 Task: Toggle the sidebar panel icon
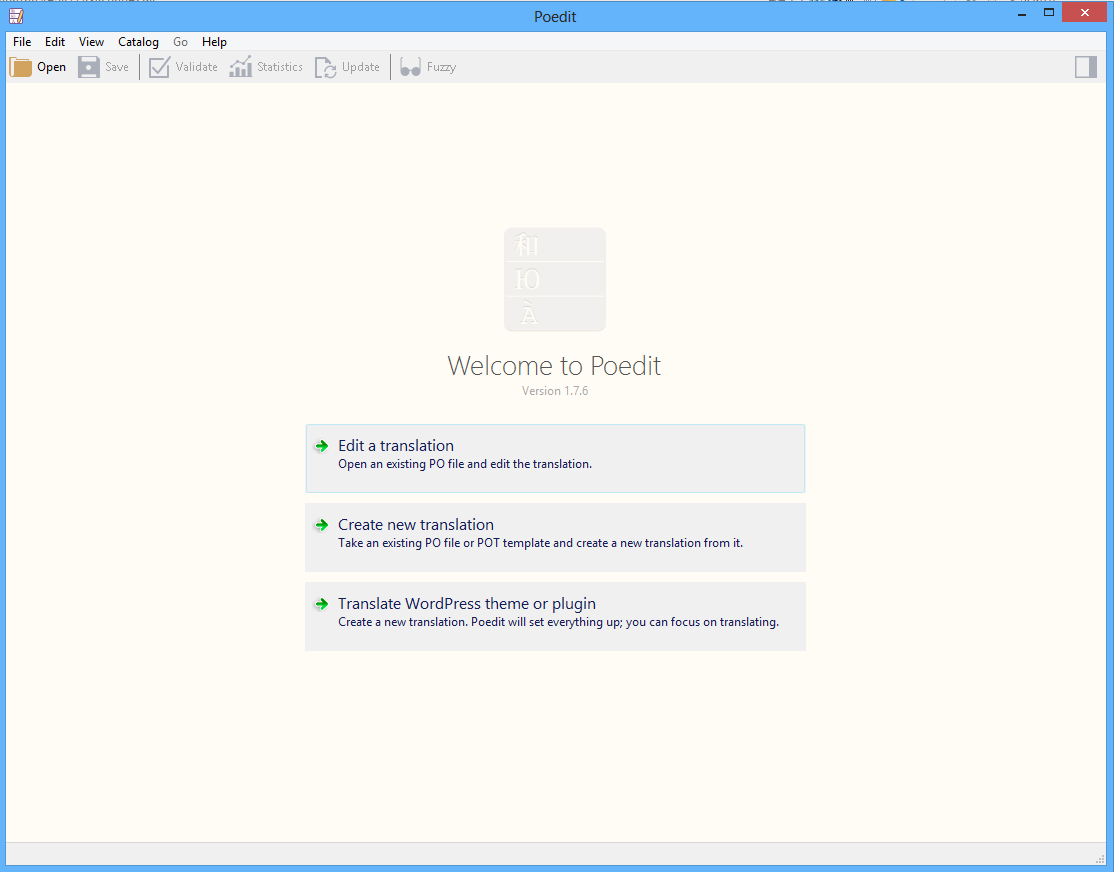coord(1086,67)
